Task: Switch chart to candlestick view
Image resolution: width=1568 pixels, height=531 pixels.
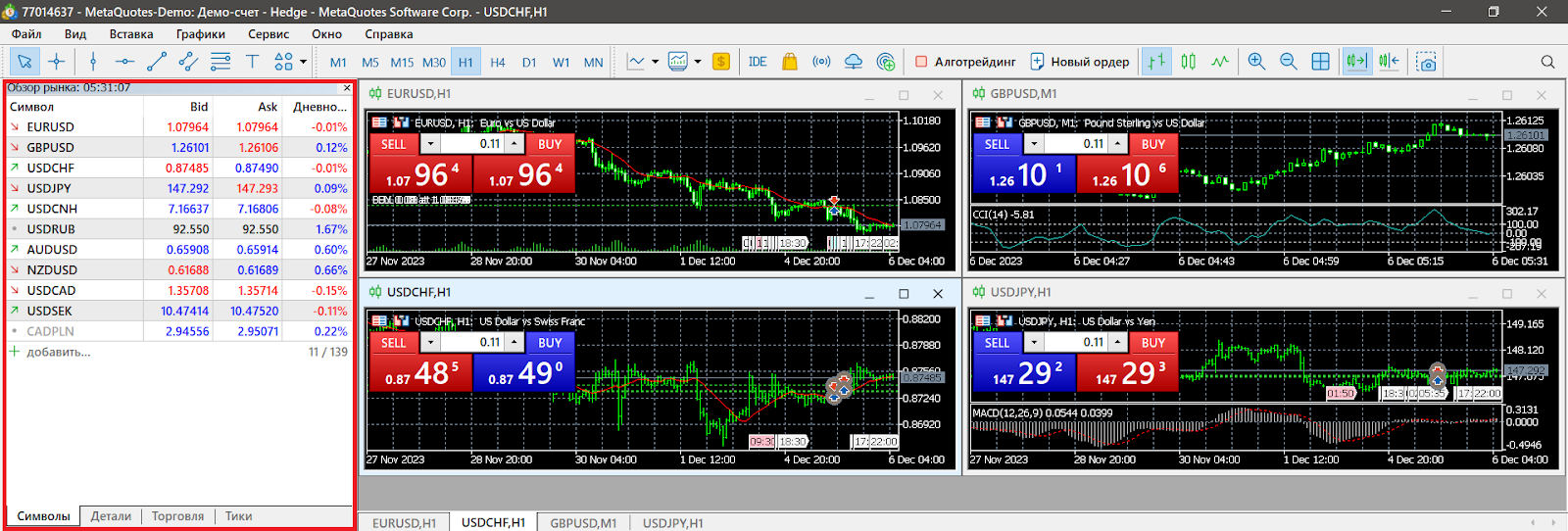Action: [1189, 62]
